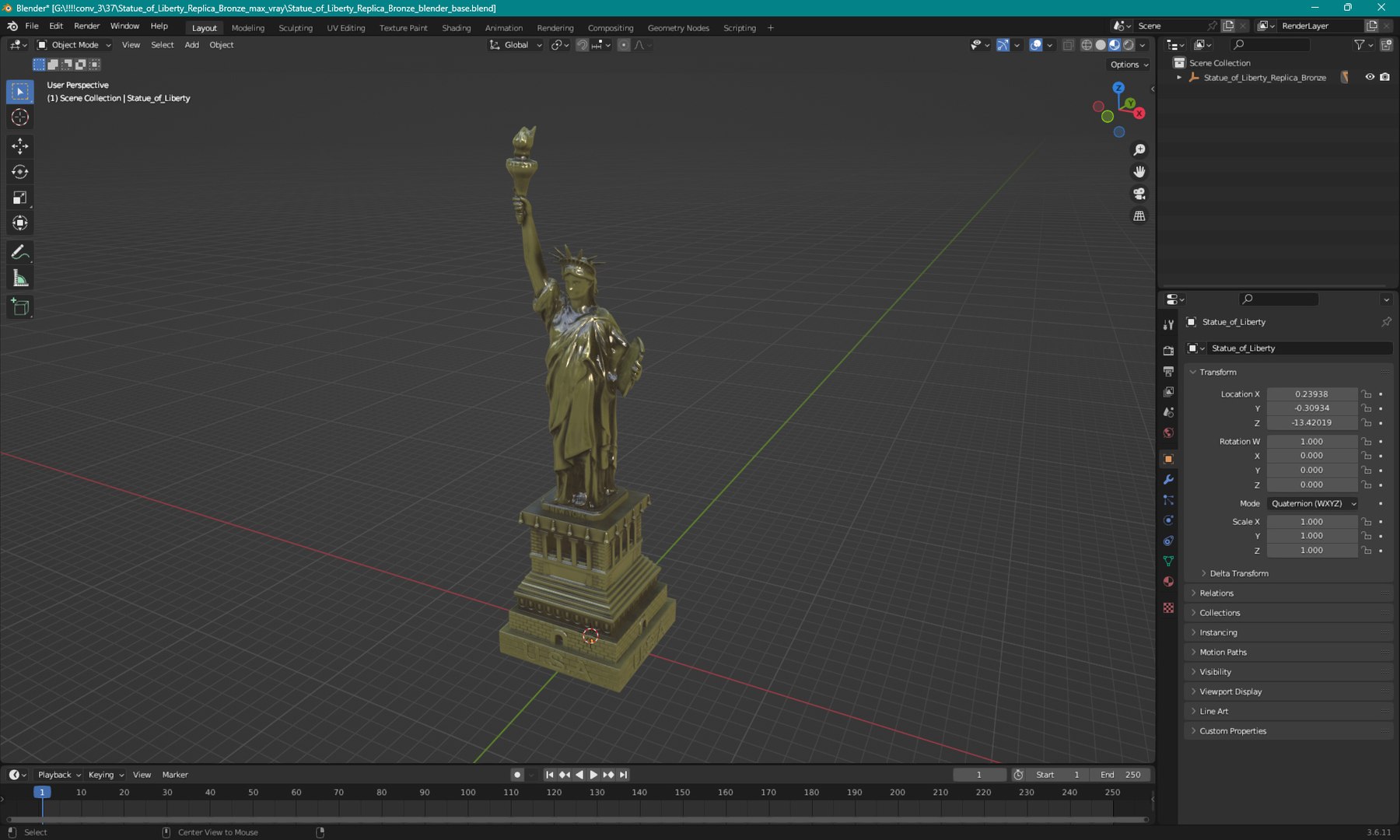Open the viewport Add menu
Screen dimensions: 1400x840
(x=191, y=45)
